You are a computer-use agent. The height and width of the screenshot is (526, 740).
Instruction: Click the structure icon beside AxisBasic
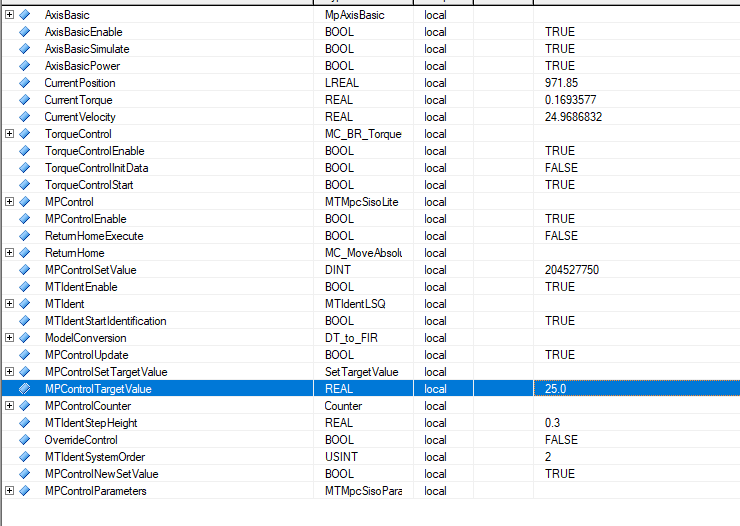[x=25, y=15]
